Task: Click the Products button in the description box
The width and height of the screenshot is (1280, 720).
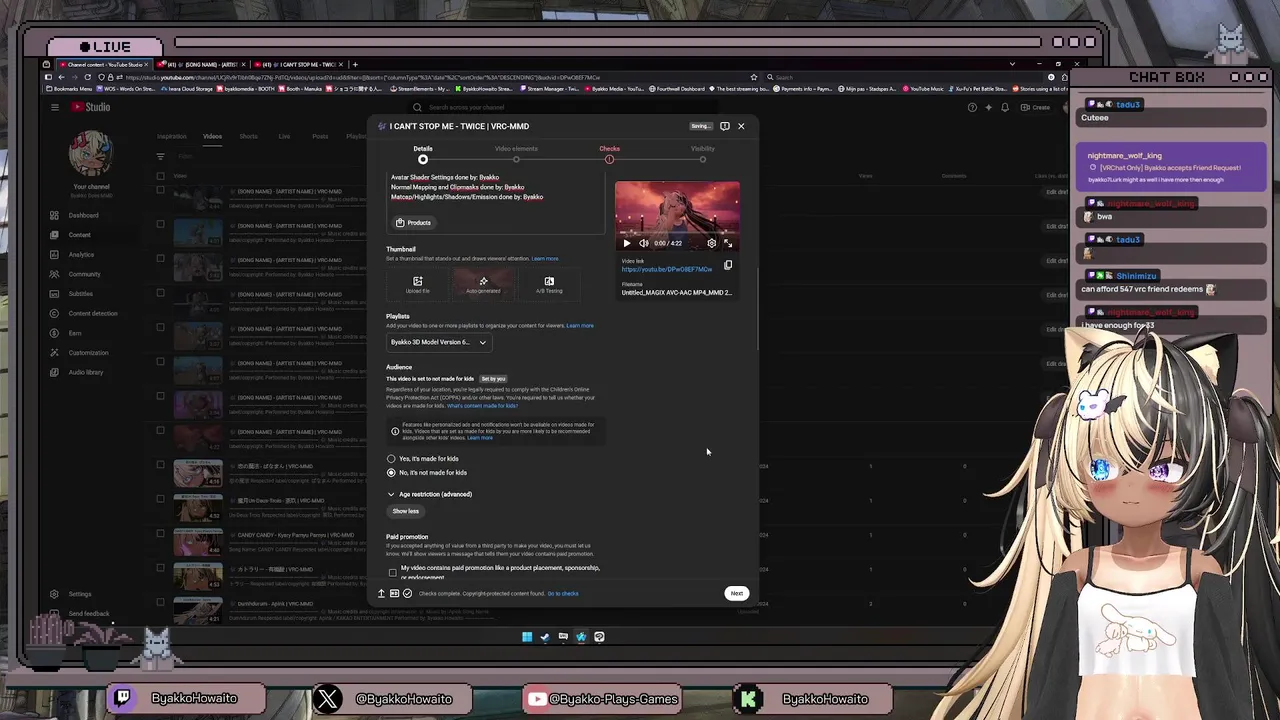Action: point(413,223)
